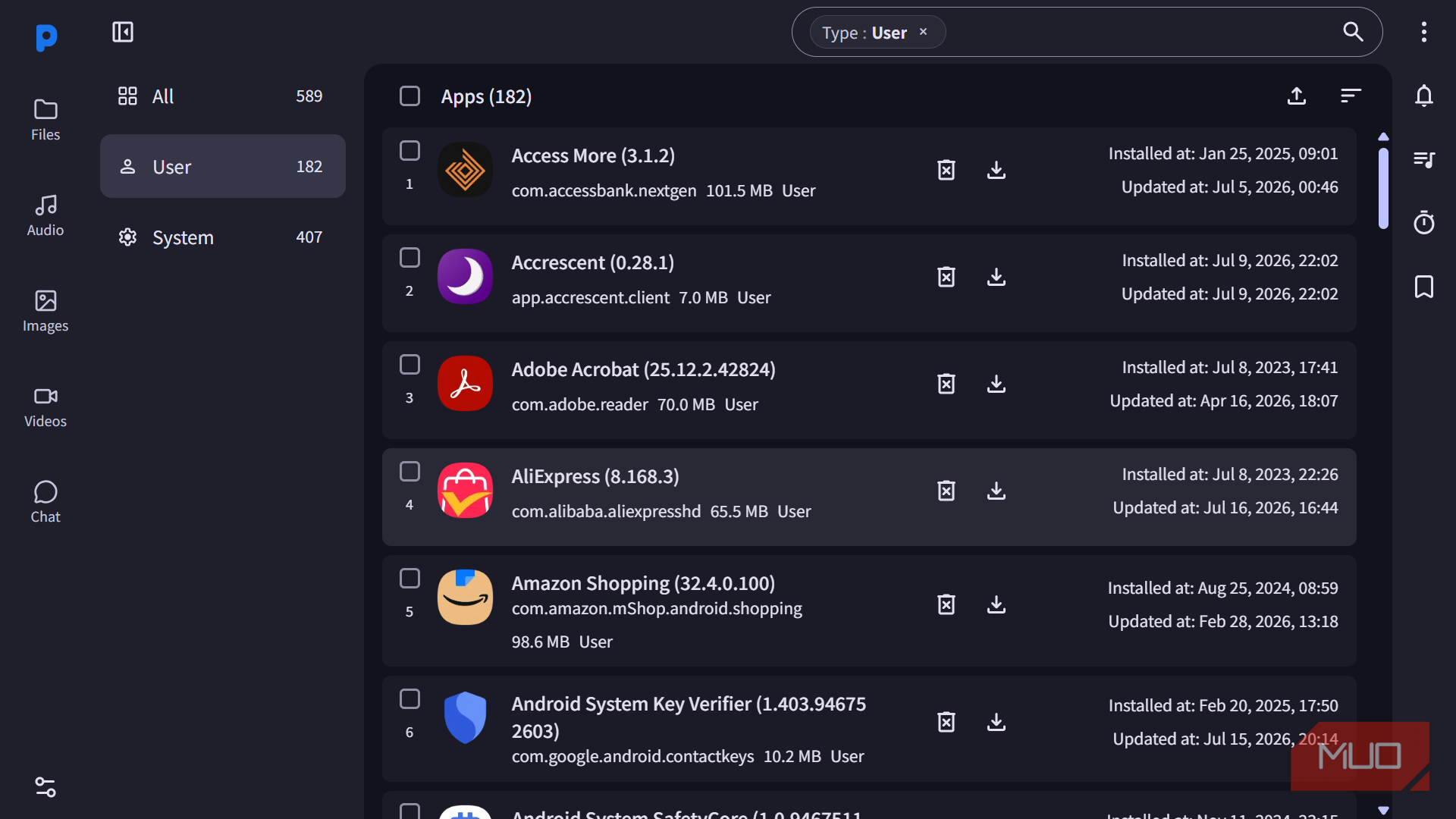Click the search magnifier icon

click(x=1354, y=32)
